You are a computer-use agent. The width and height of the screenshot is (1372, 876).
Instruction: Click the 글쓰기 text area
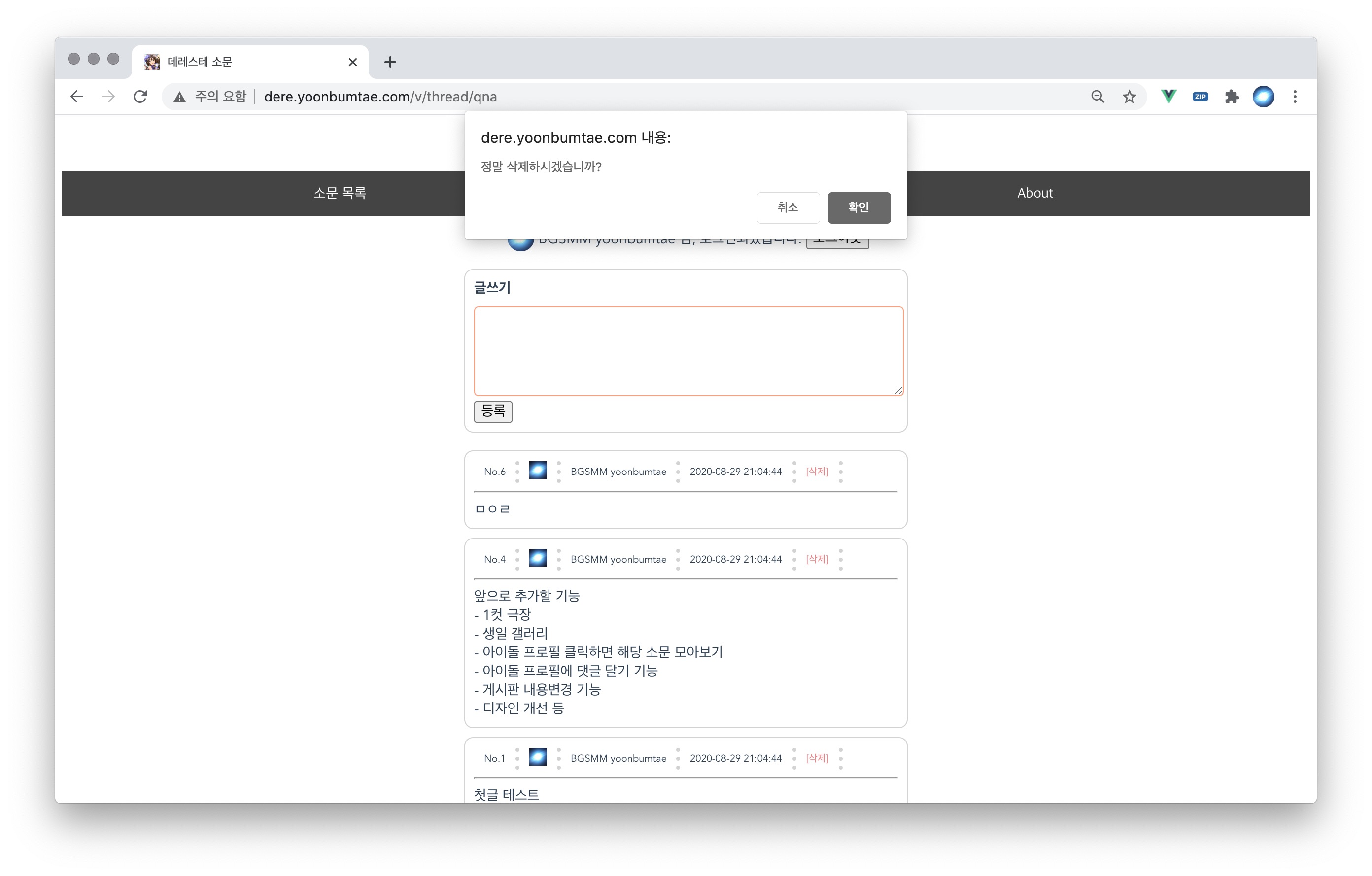687,351
